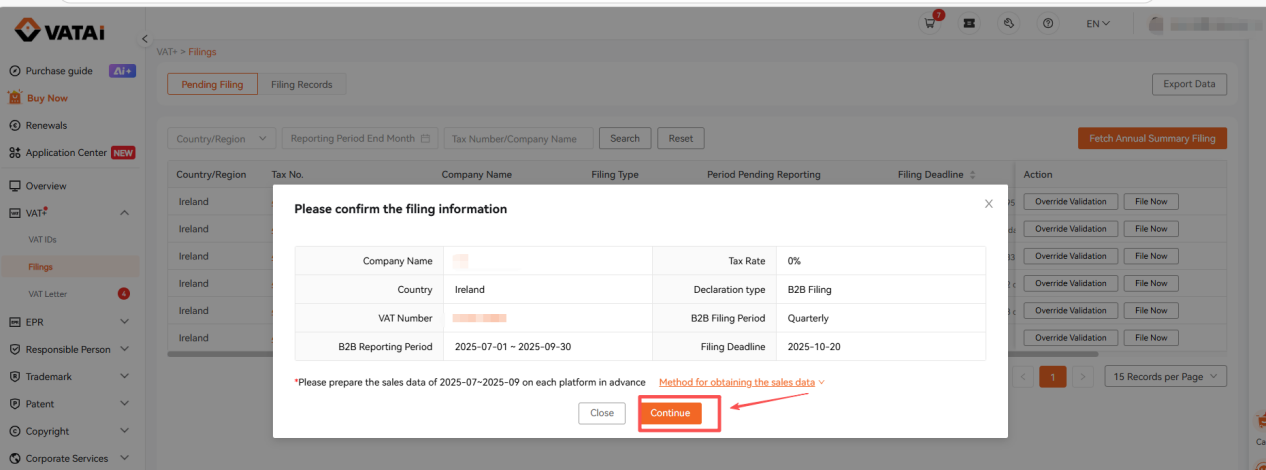Open Renewals in the sidebar

[x=46, y=125]
